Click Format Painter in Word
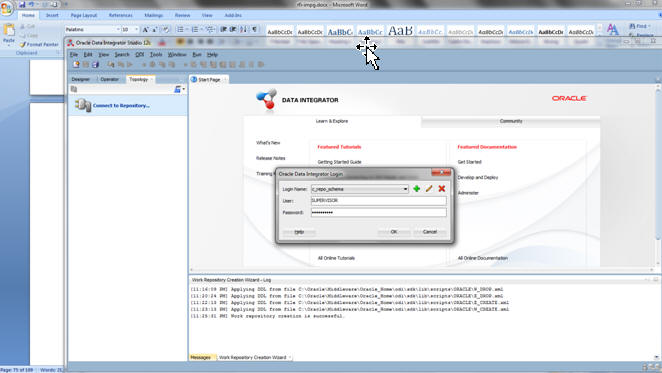The height and width of the screenshot is (373, 662). (x=39, y=44)
